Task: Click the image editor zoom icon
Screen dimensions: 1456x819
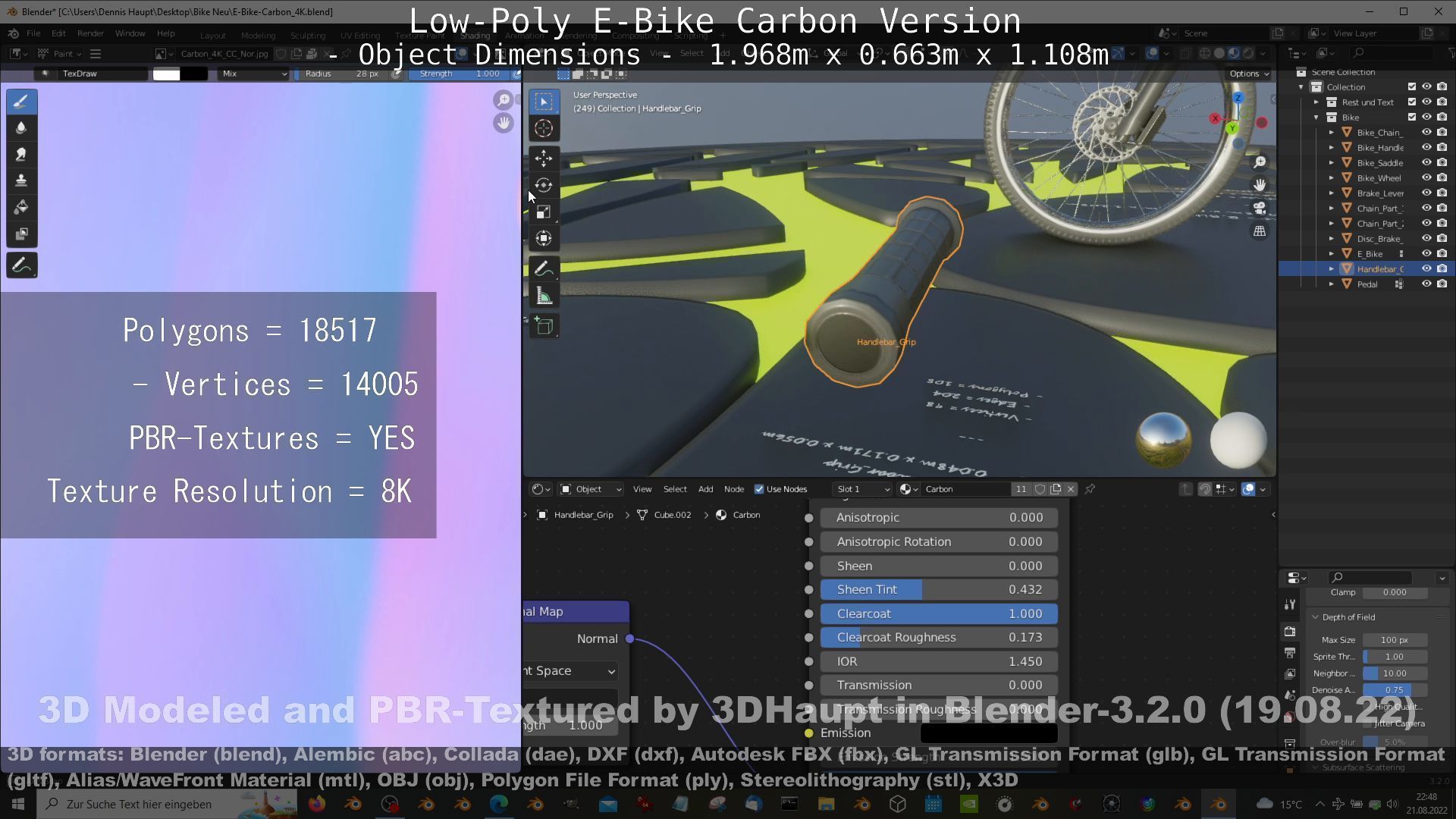Action: 503,100
